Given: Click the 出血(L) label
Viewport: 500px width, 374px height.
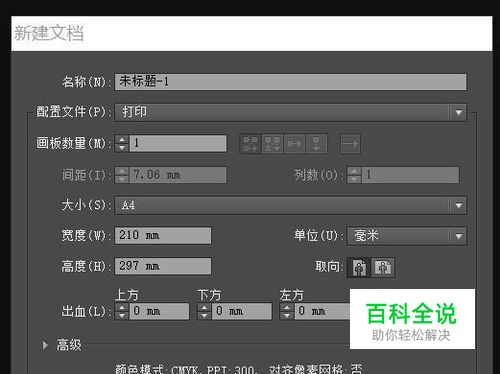Looking at the screenshot, I should click(86, 312).
